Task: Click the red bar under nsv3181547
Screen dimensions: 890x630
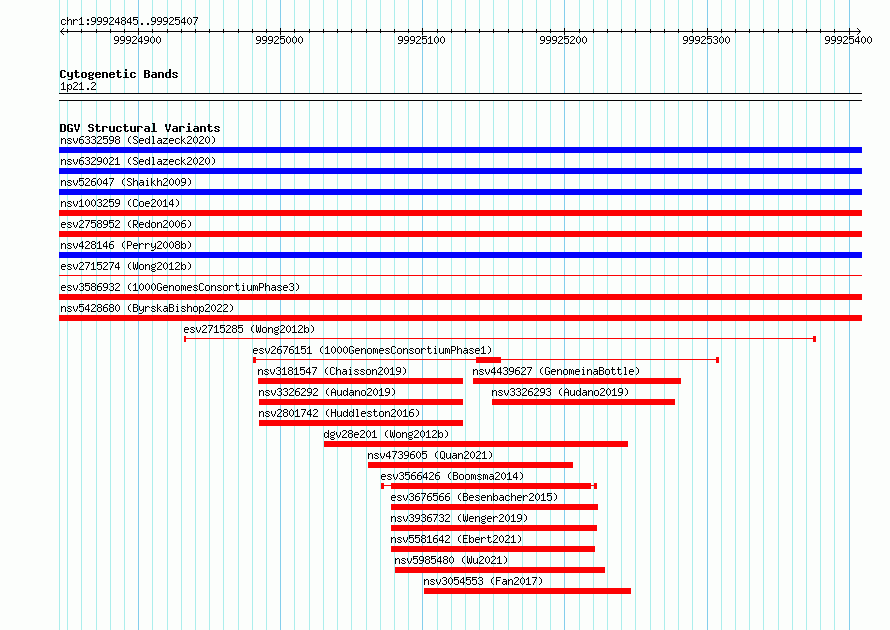Action: coord(360,381)
